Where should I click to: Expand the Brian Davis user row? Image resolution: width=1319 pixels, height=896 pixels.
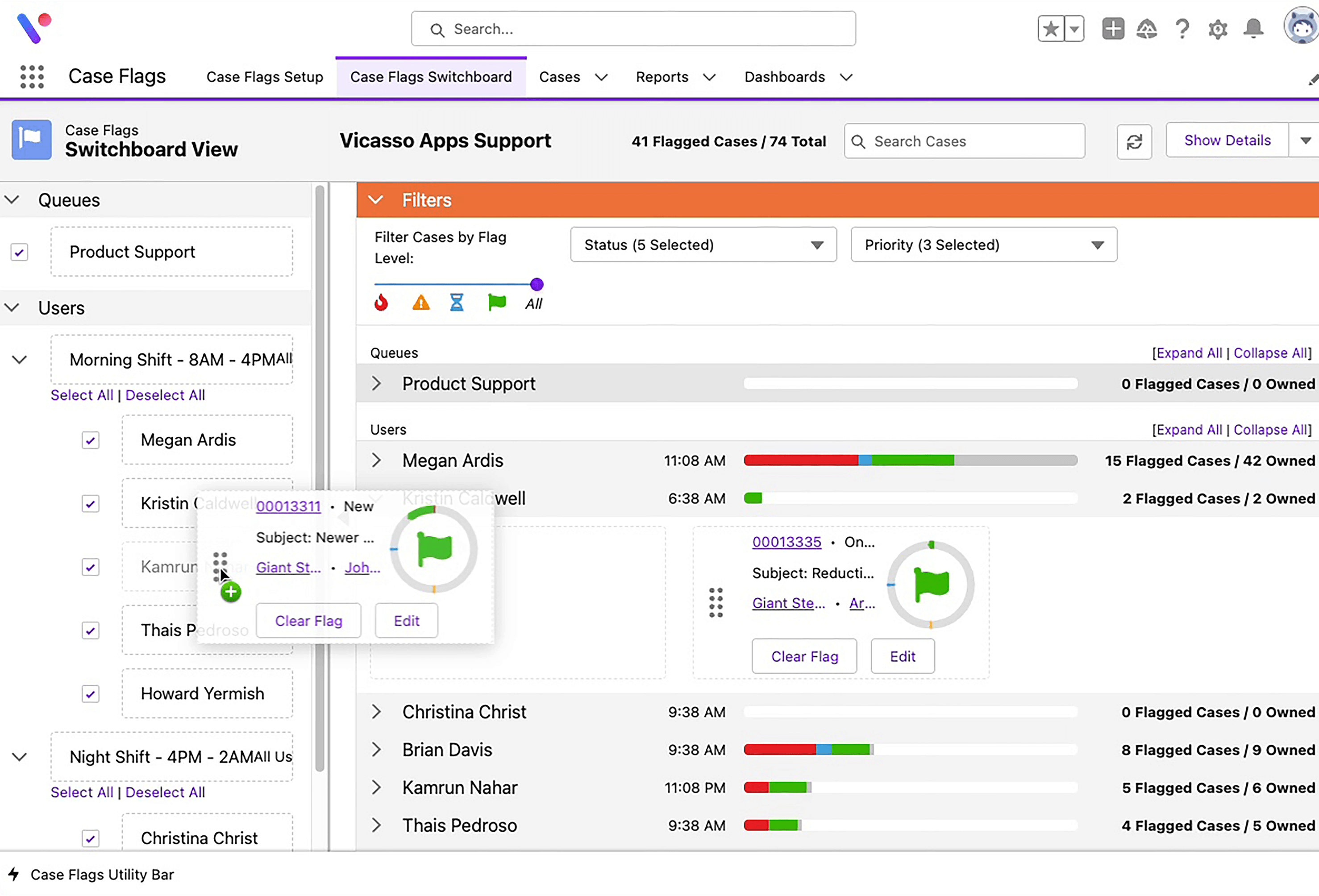[x=376, y=750]
